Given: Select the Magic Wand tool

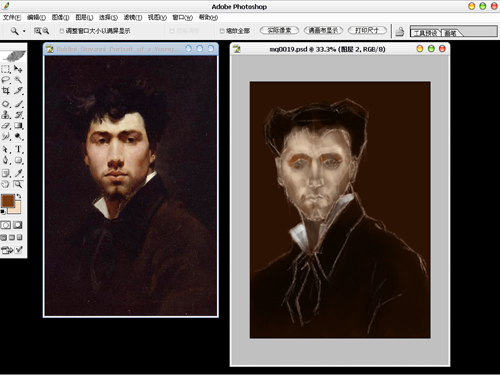Looking at the screenshot, I should point(18,80).
